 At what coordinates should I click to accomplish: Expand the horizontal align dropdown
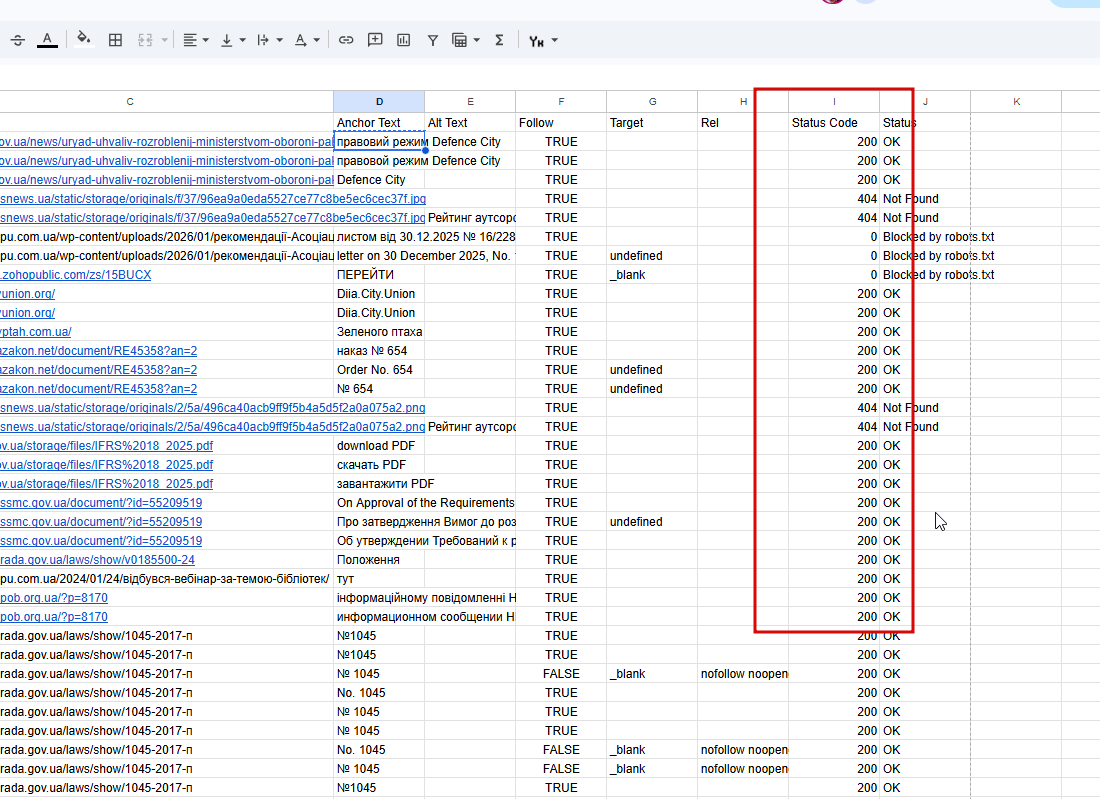[196, 40]
